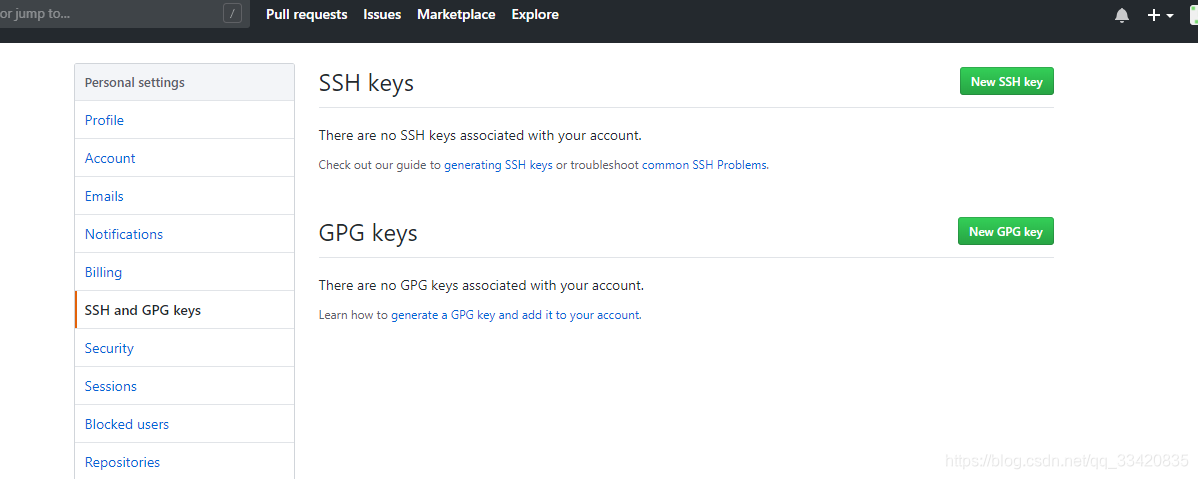Select Account in the settings sidebar
This screenshot has height=479, width=1198.
184,158
